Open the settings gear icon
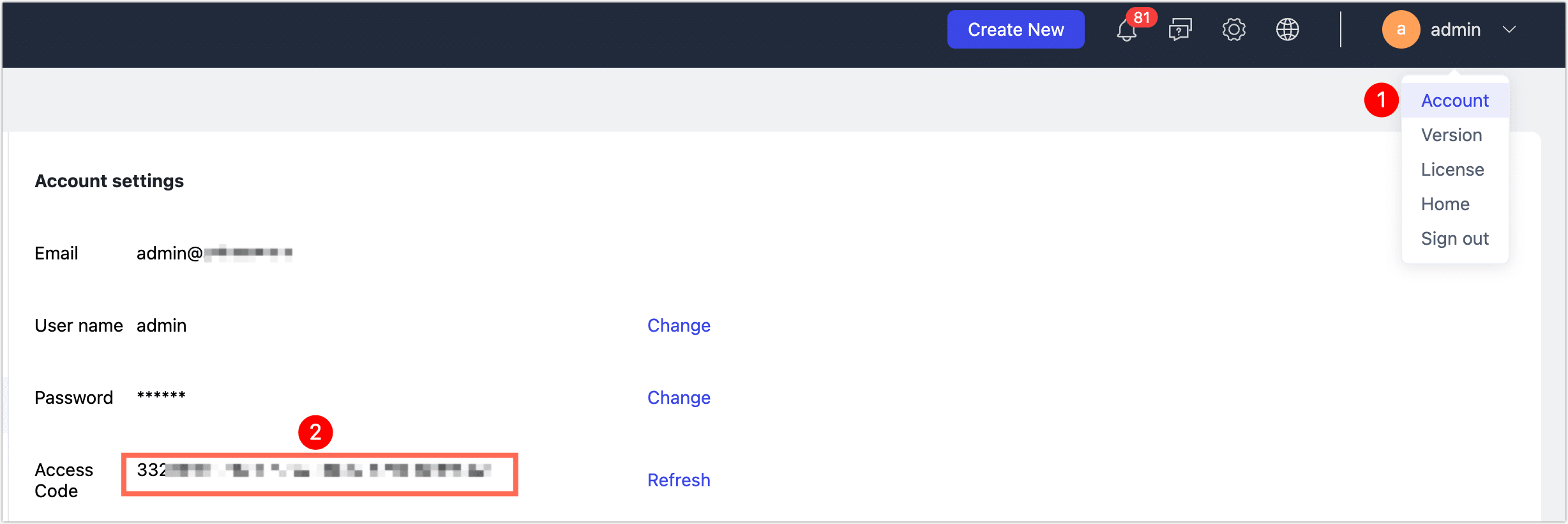The image size is (1568, 524). tap(1233, 29)
